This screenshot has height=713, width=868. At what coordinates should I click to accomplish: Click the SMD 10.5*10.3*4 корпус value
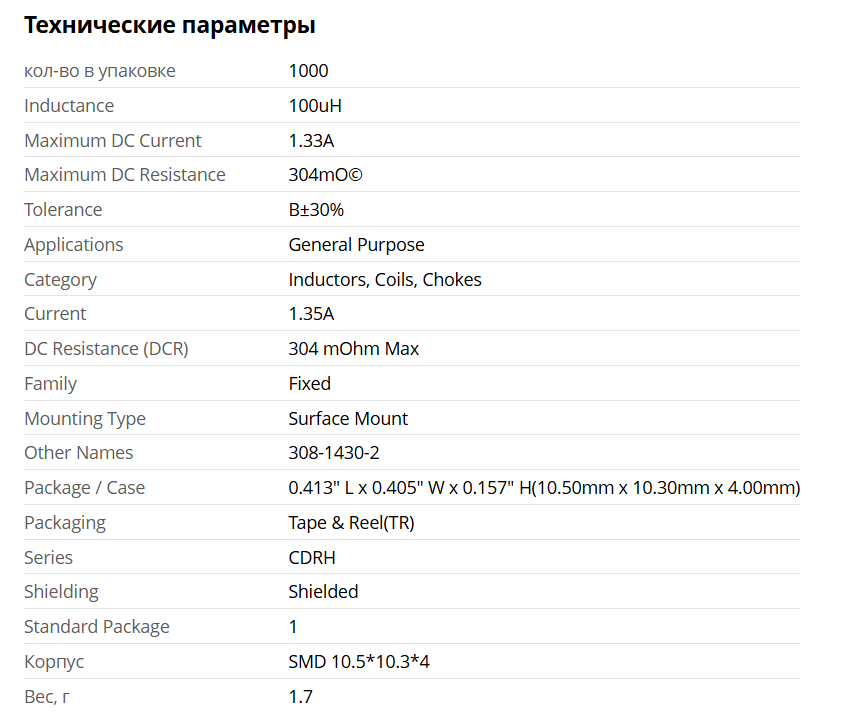(359, 662)
